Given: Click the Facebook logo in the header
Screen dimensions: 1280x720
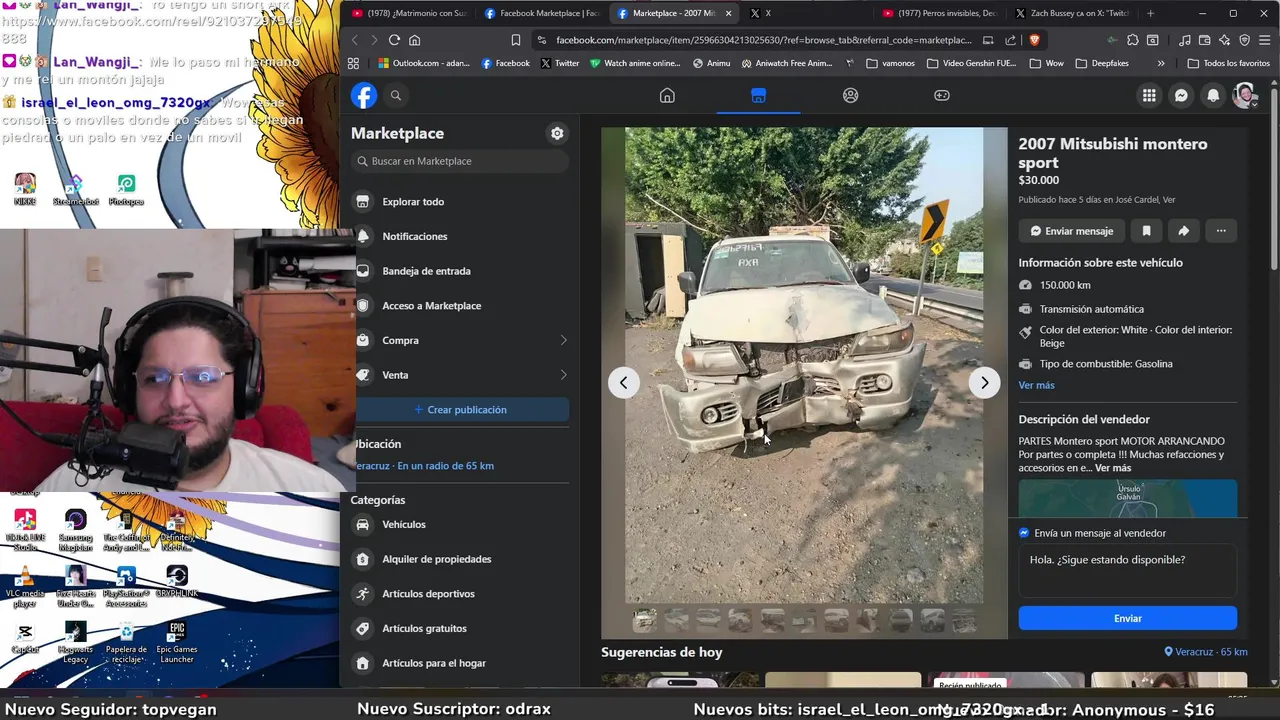Looking at the screenshot, I should point(364,95).
